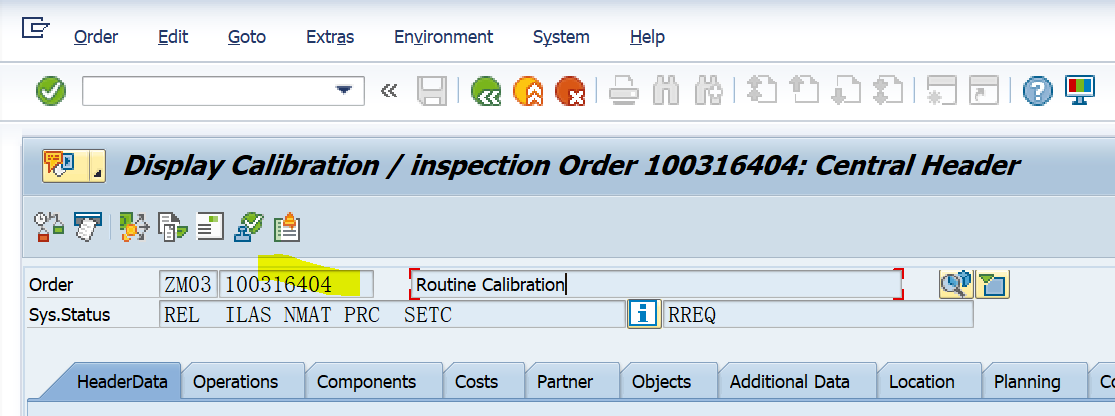Click the green Enter checkmark icon

50,91
